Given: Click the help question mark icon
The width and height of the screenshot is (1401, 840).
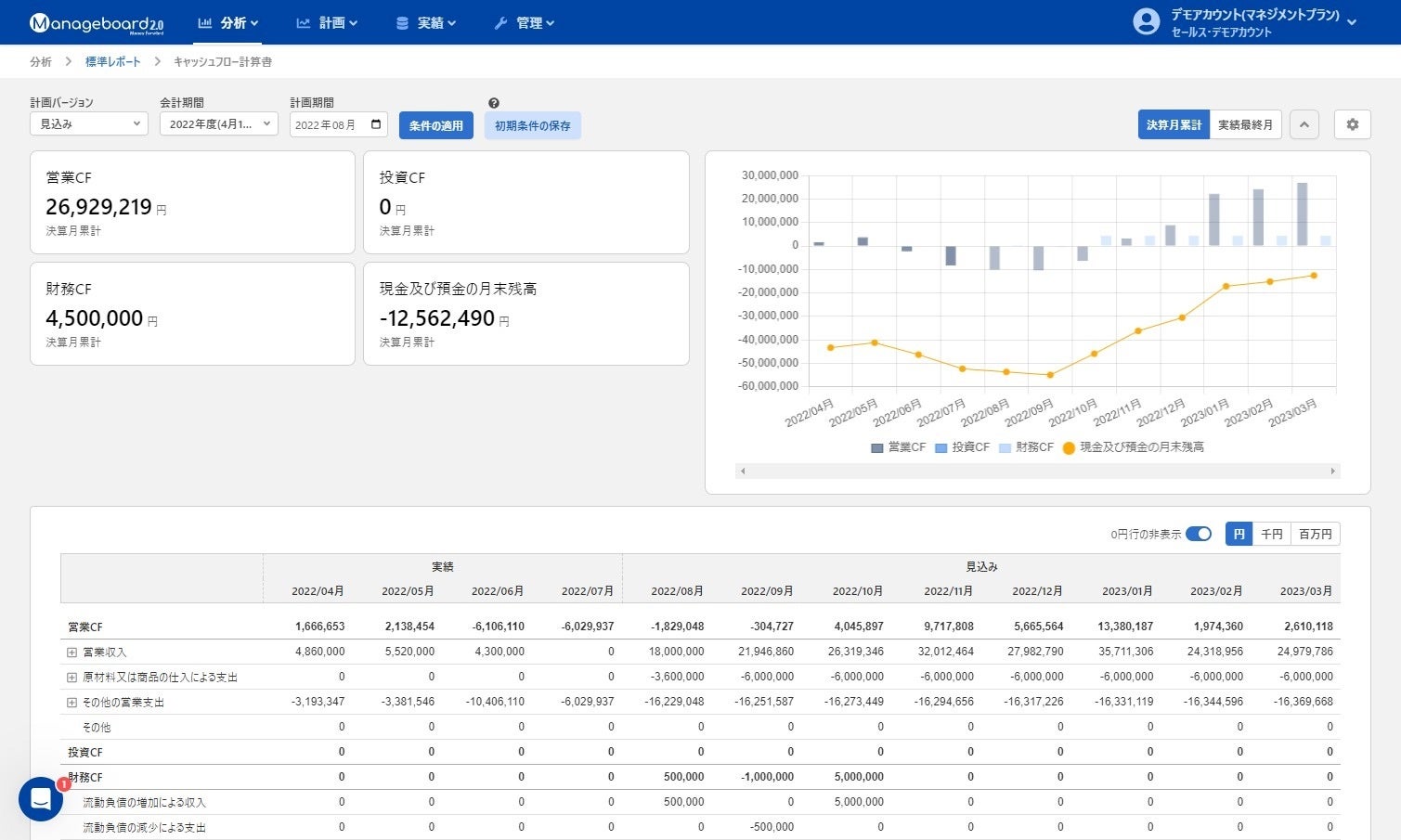Looking at the screenshot, I should pos(494,103).
